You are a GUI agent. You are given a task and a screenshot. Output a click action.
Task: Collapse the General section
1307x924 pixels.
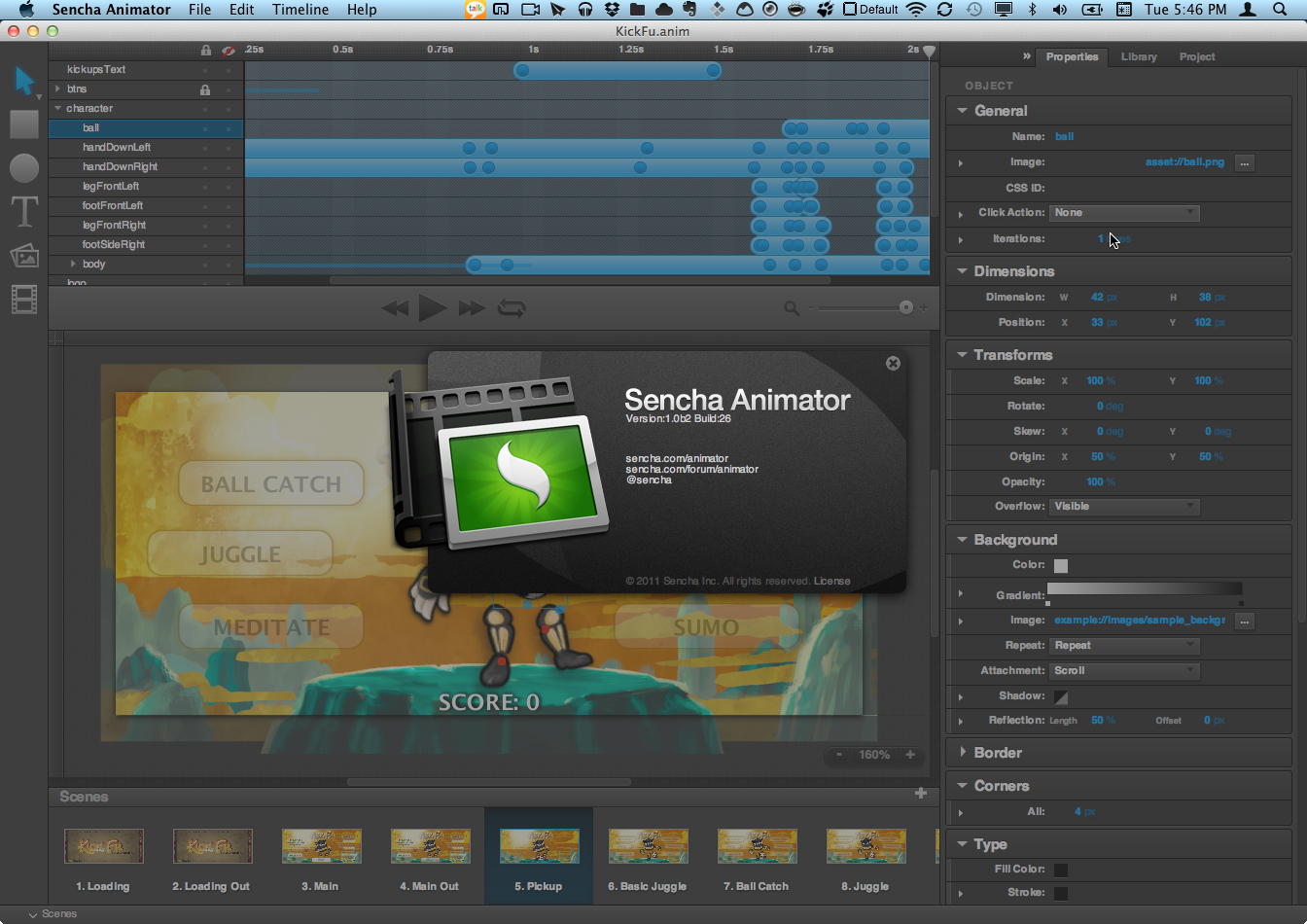click(x=962, y=111)
